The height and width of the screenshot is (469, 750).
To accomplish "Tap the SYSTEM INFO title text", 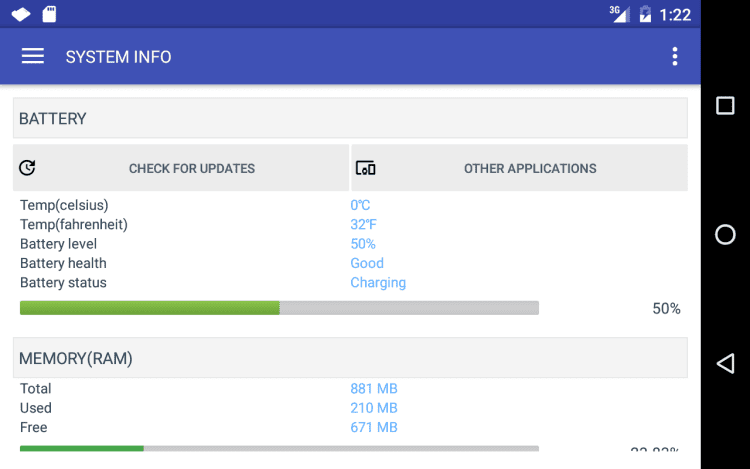I will click(x=118, y=57).
